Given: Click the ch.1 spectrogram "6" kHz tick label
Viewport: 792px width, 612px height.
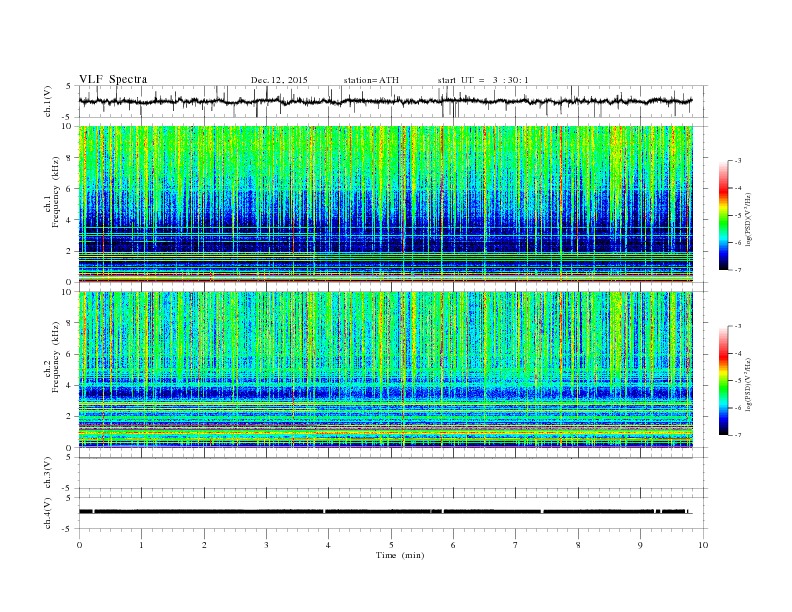Looking at the screenshot, I should click(70, 189).
